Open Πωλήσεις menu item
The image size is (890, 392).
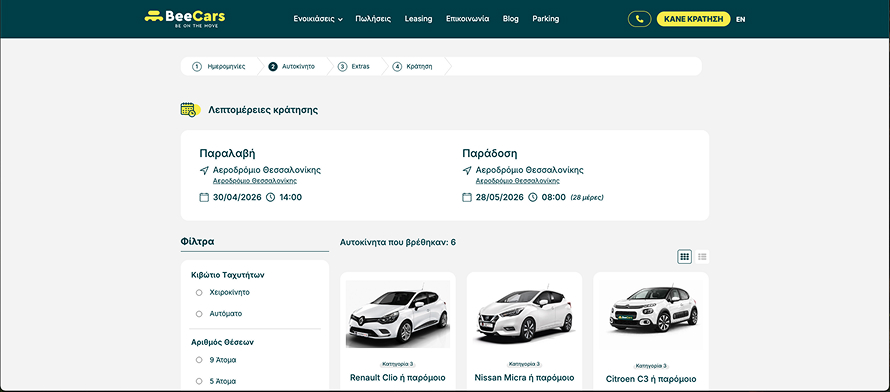[x=373, y=19]
